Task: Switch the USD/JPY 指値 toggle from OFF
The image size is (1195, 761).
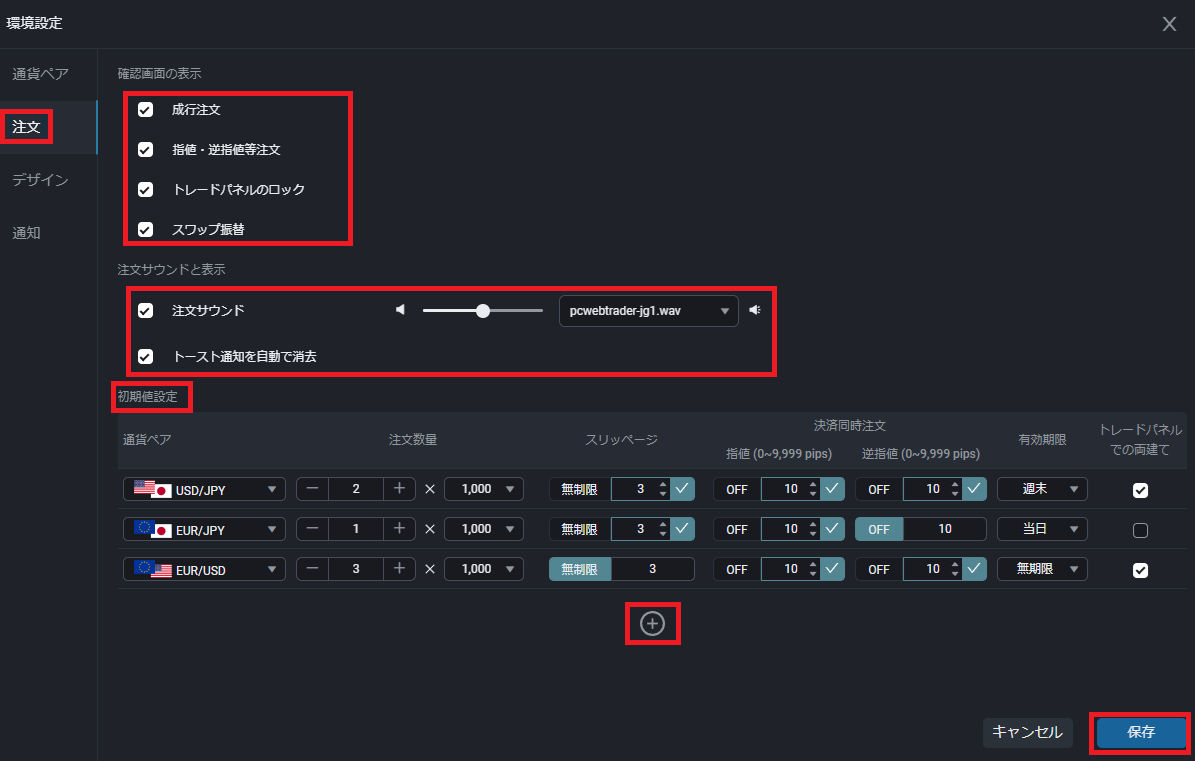Action: pos(736,489)
